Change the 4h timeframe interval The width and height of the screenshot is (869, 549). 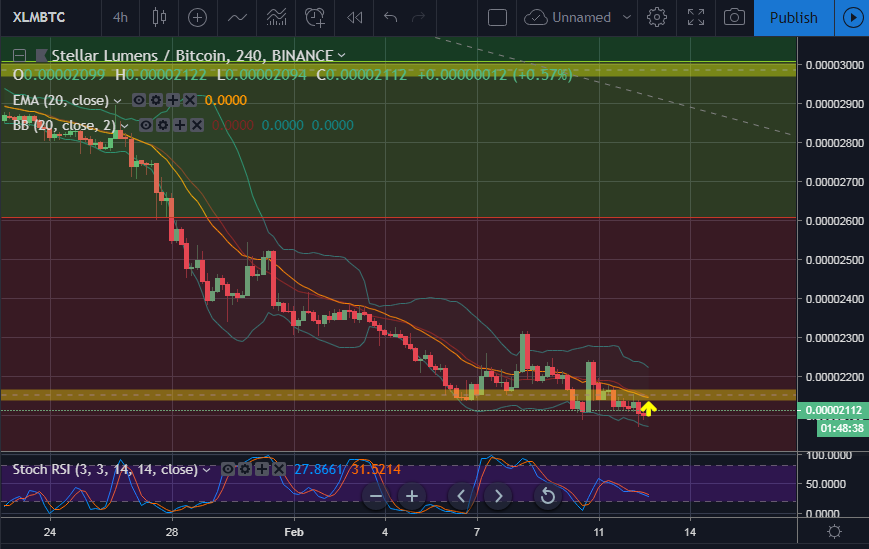click(120, 17)
